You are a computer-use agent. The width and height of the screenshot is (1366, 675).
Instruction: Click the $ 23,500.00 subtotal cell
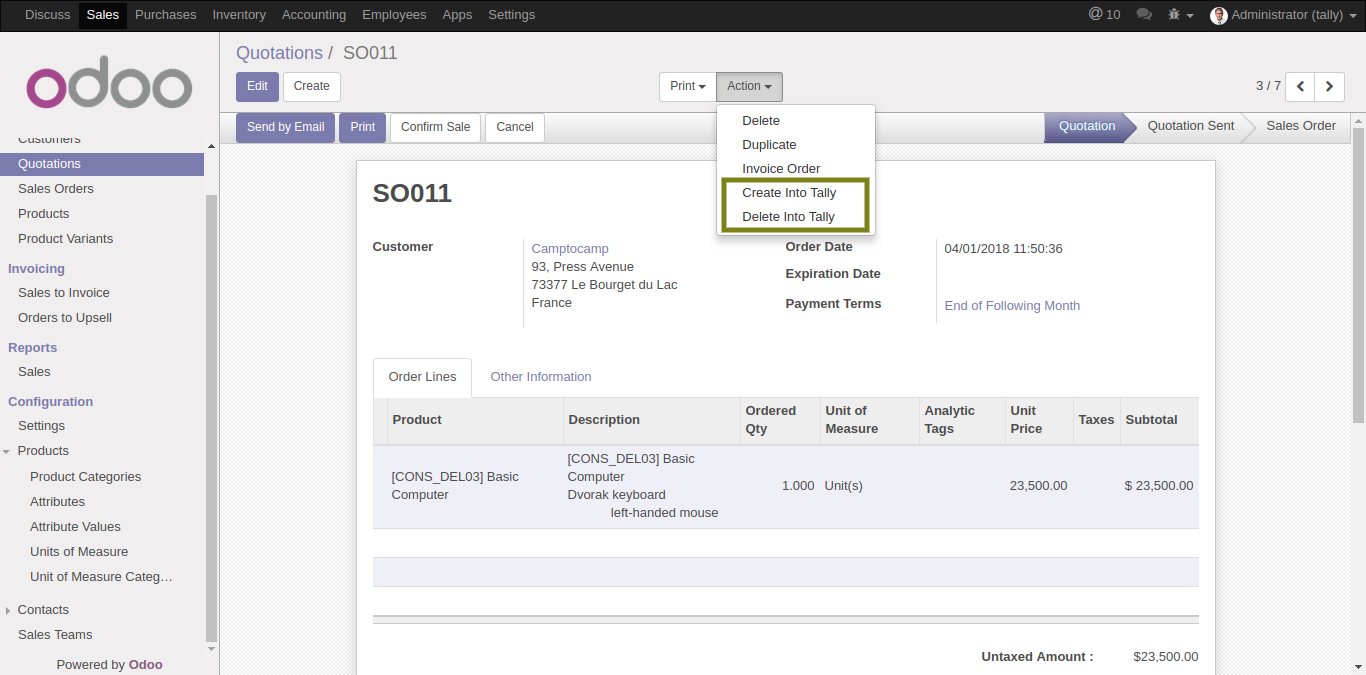click(1159, 486)
